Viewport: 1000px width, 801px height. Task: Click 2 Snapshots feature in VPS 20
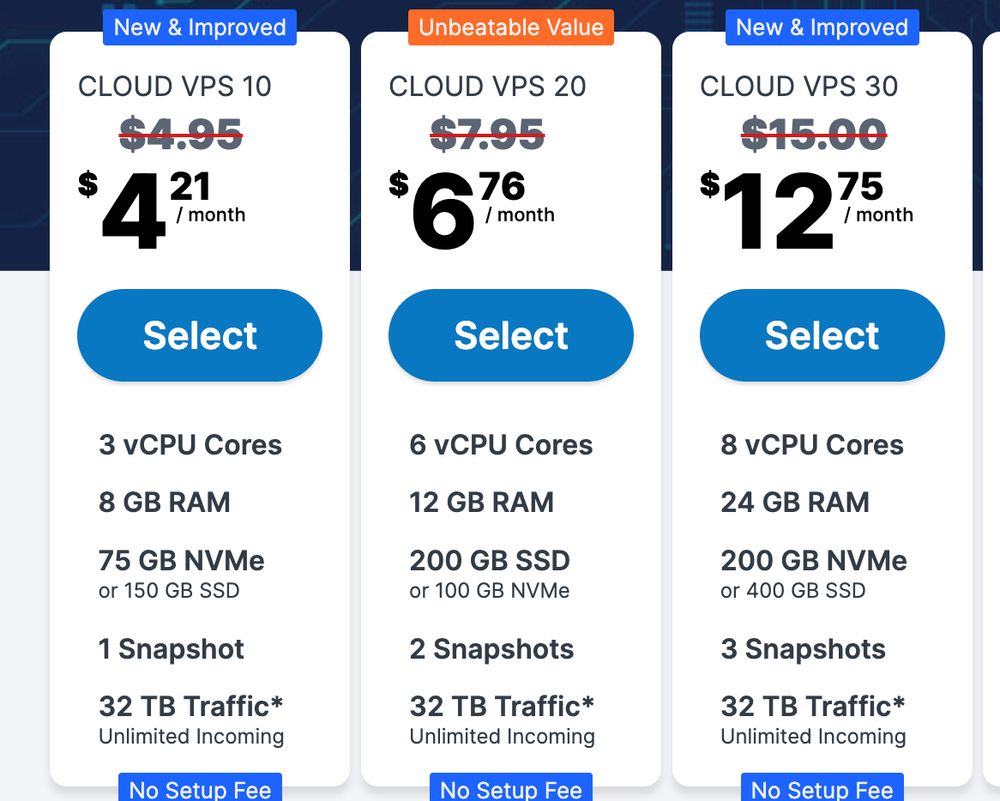[491, 649]
